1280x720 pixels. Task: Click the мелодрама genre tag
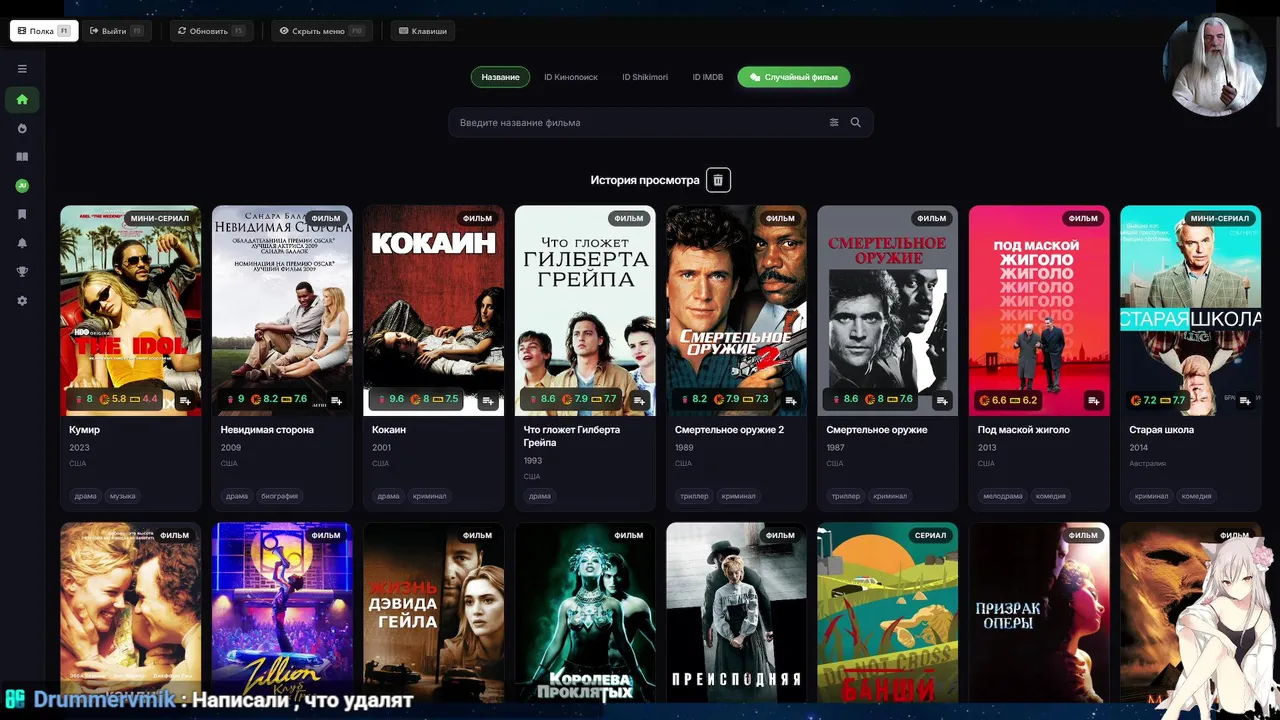tap(1003, 496)
